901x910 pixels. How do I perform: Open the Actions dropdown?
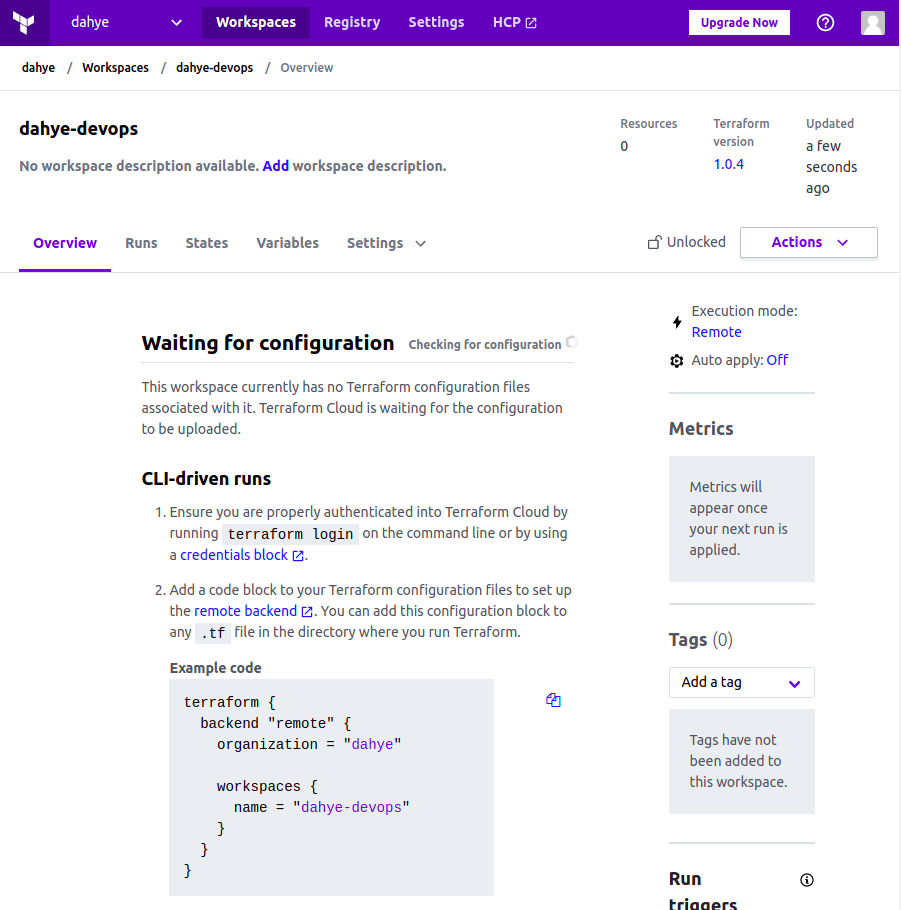808,242
